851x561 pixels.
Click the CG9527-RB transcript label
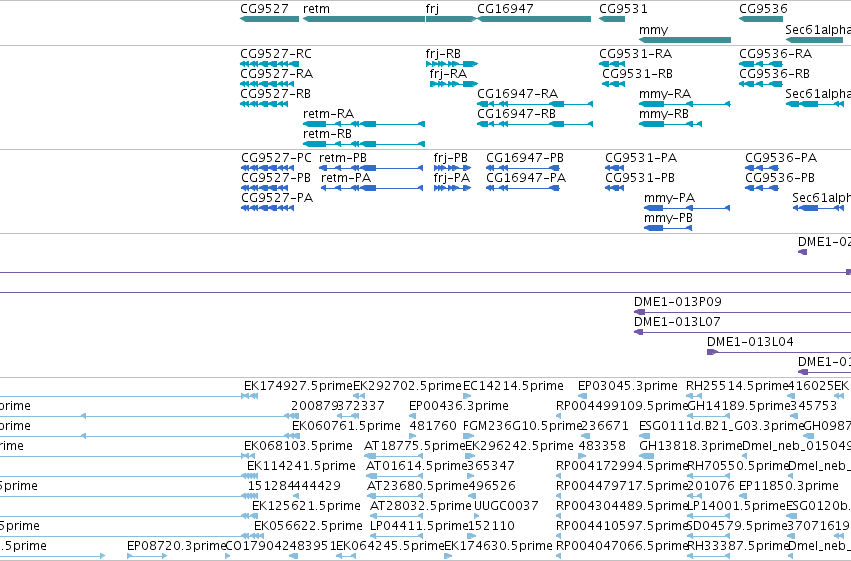click(276, 94)
